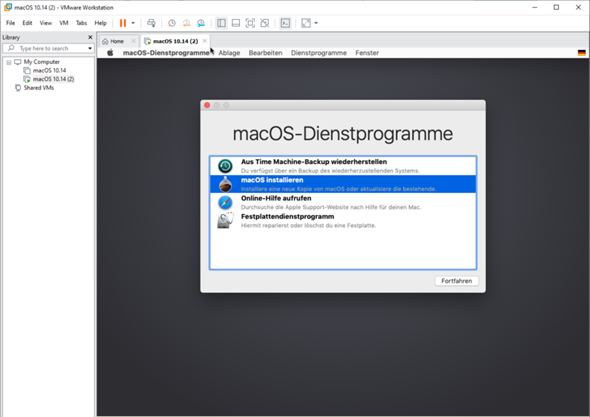This screenshot has width=590, height=417.
Task: Click the macOS installer icon
Action: click(x=225, y=184)
